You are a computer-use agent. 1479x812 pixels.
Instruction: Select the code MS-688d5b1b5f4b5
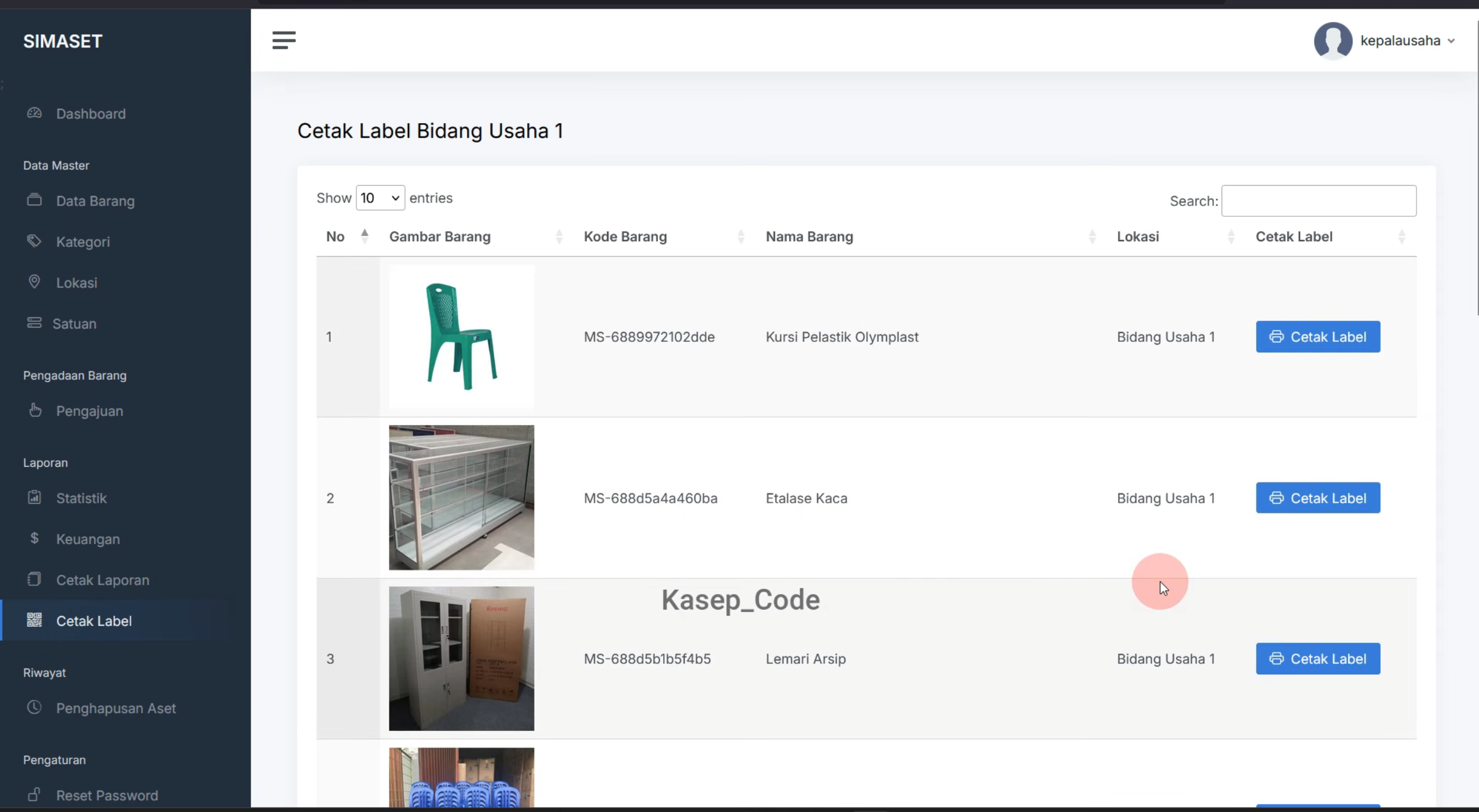point(647,659)
